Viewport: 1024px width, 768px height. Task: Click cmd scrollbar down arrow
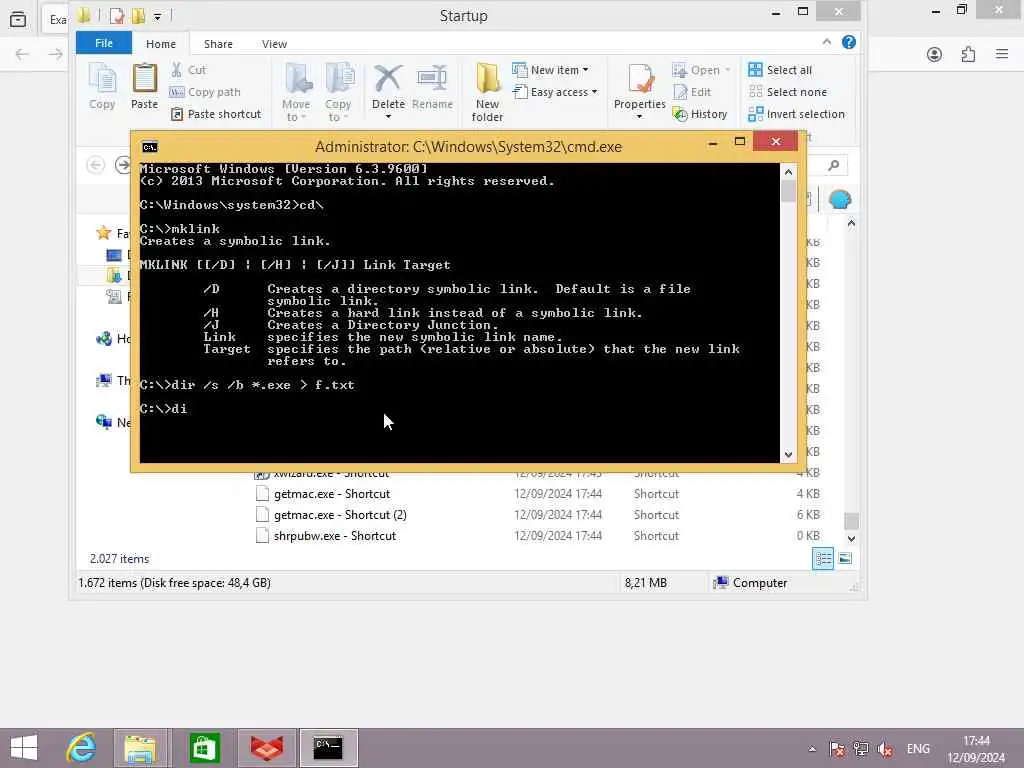[788, 455]
